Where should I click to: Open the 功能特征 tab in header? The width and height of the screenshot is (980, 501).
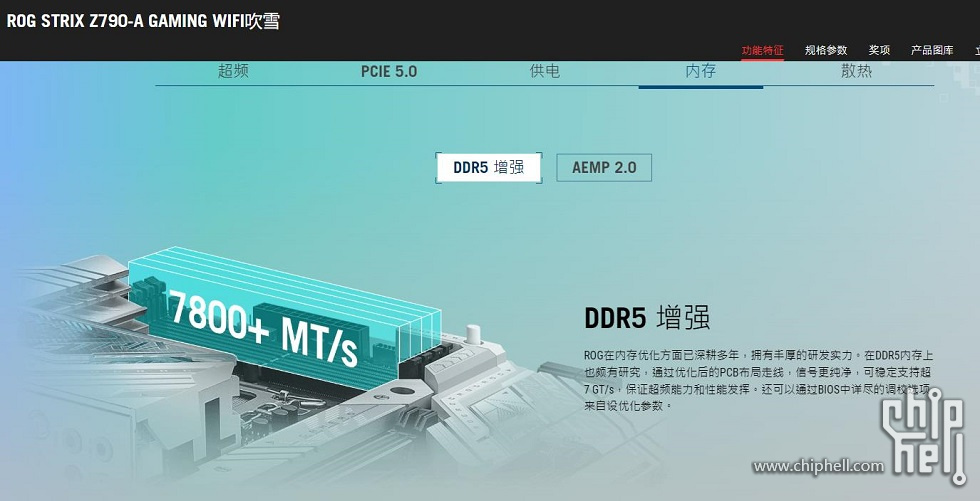[762, 50]
